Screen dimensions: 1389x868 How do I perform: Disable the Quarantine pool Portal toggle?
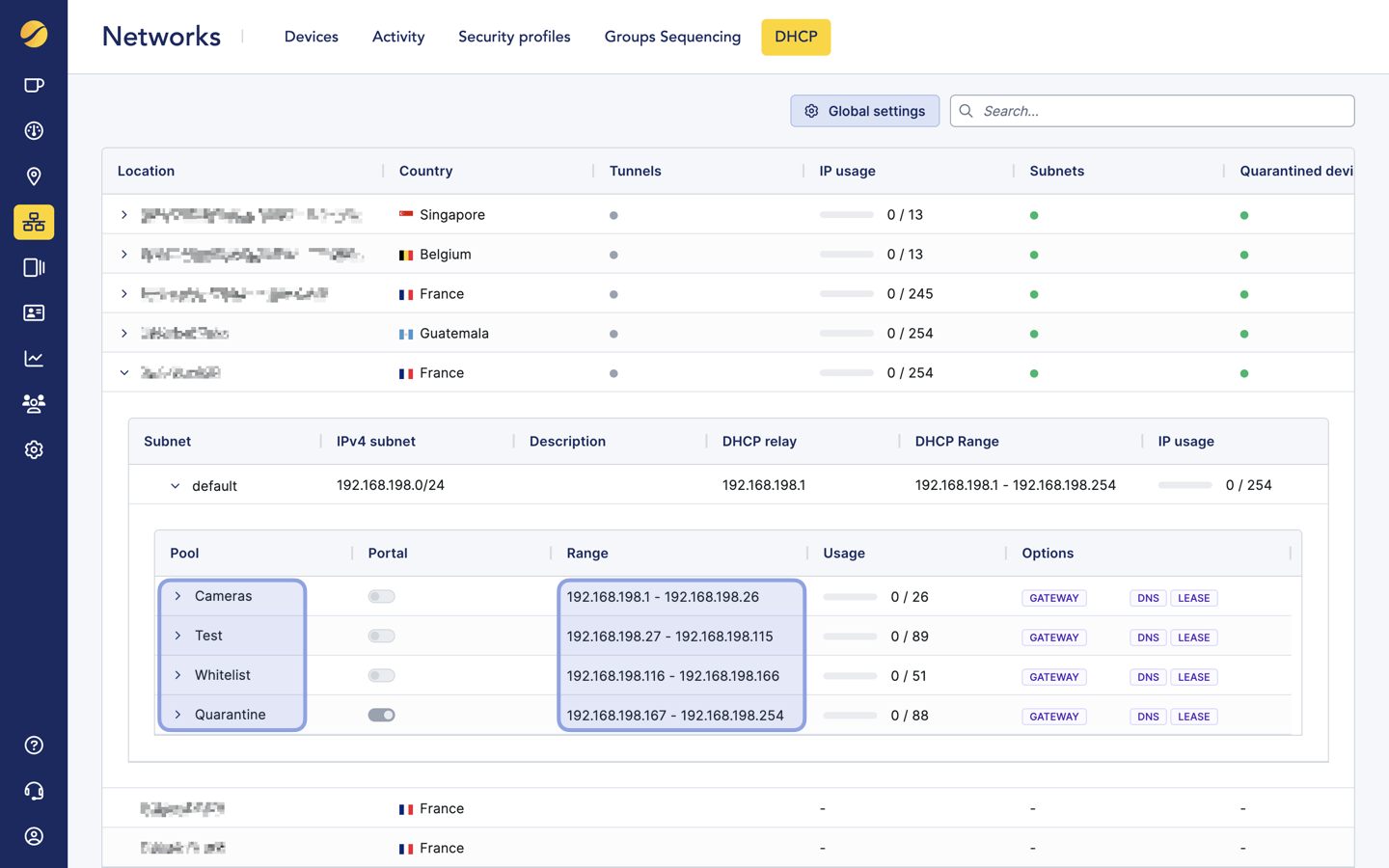click(381, 714)
